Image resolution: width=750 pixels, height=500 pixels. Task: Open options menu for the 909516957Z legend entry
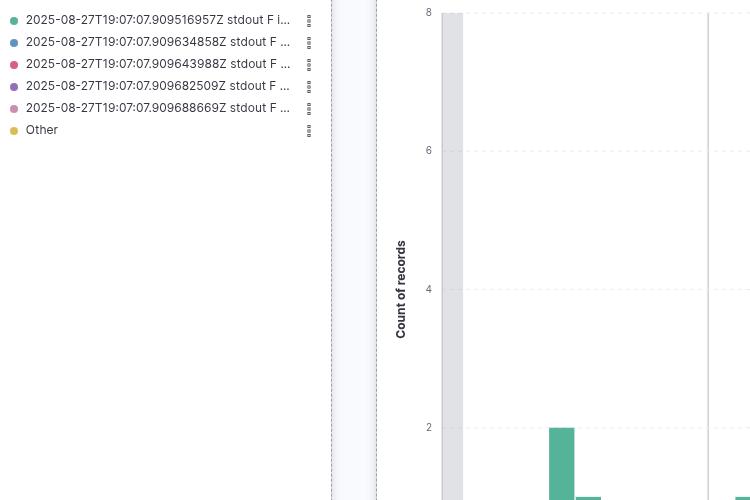[x=309, y=20]
